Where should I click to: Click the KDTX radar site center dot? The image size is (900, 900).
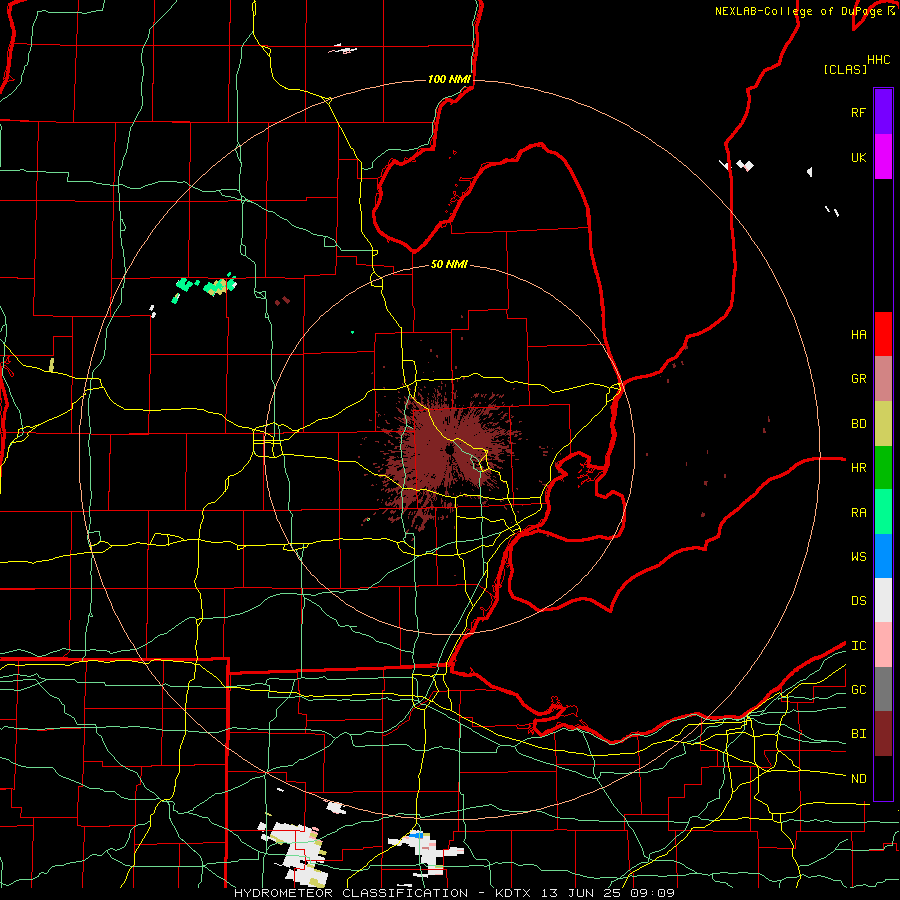[449, 449]
